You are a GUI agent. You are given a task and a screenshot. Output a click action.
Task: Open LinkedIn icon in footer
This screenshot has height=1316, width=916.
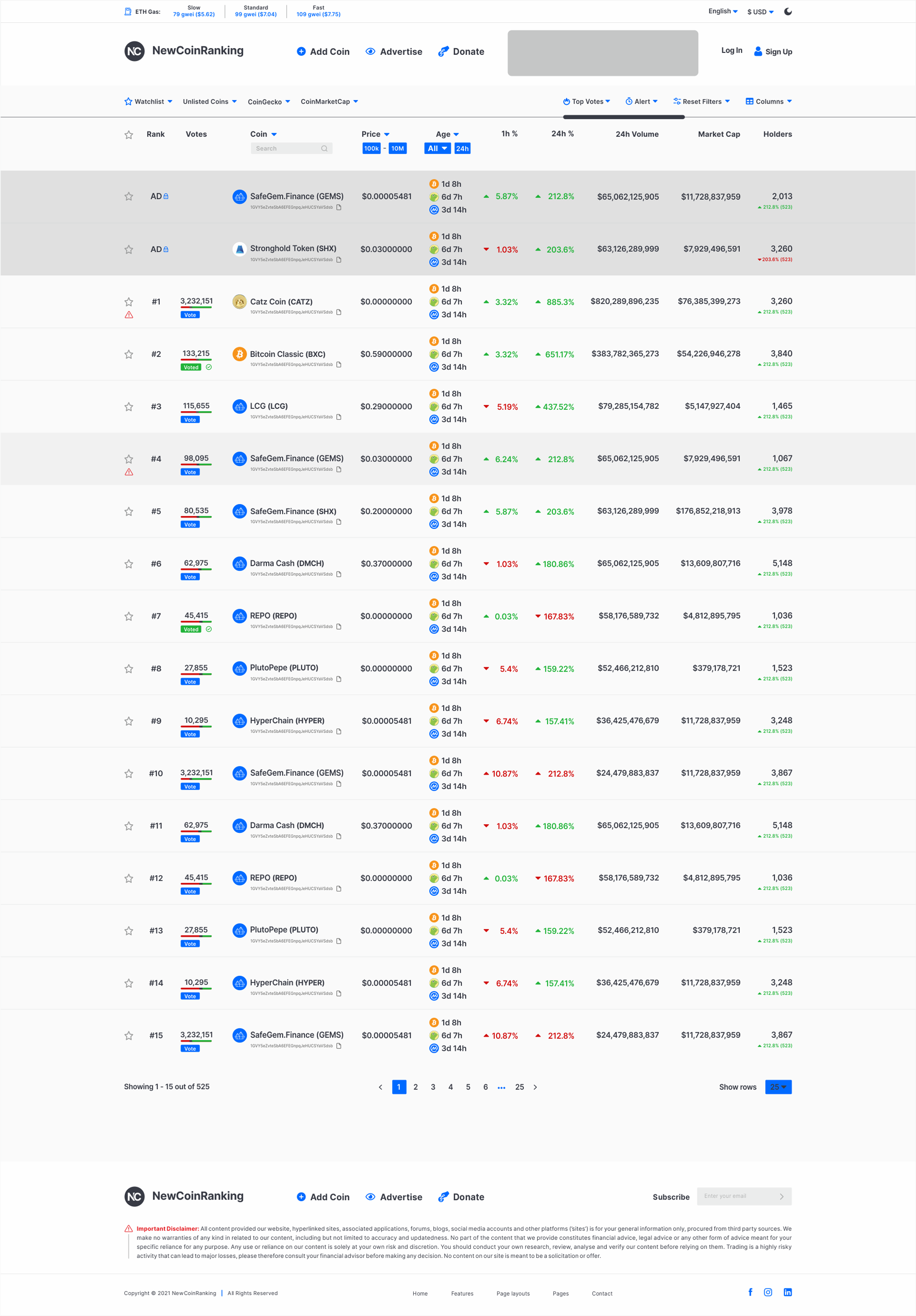(x=788, y=1292)
